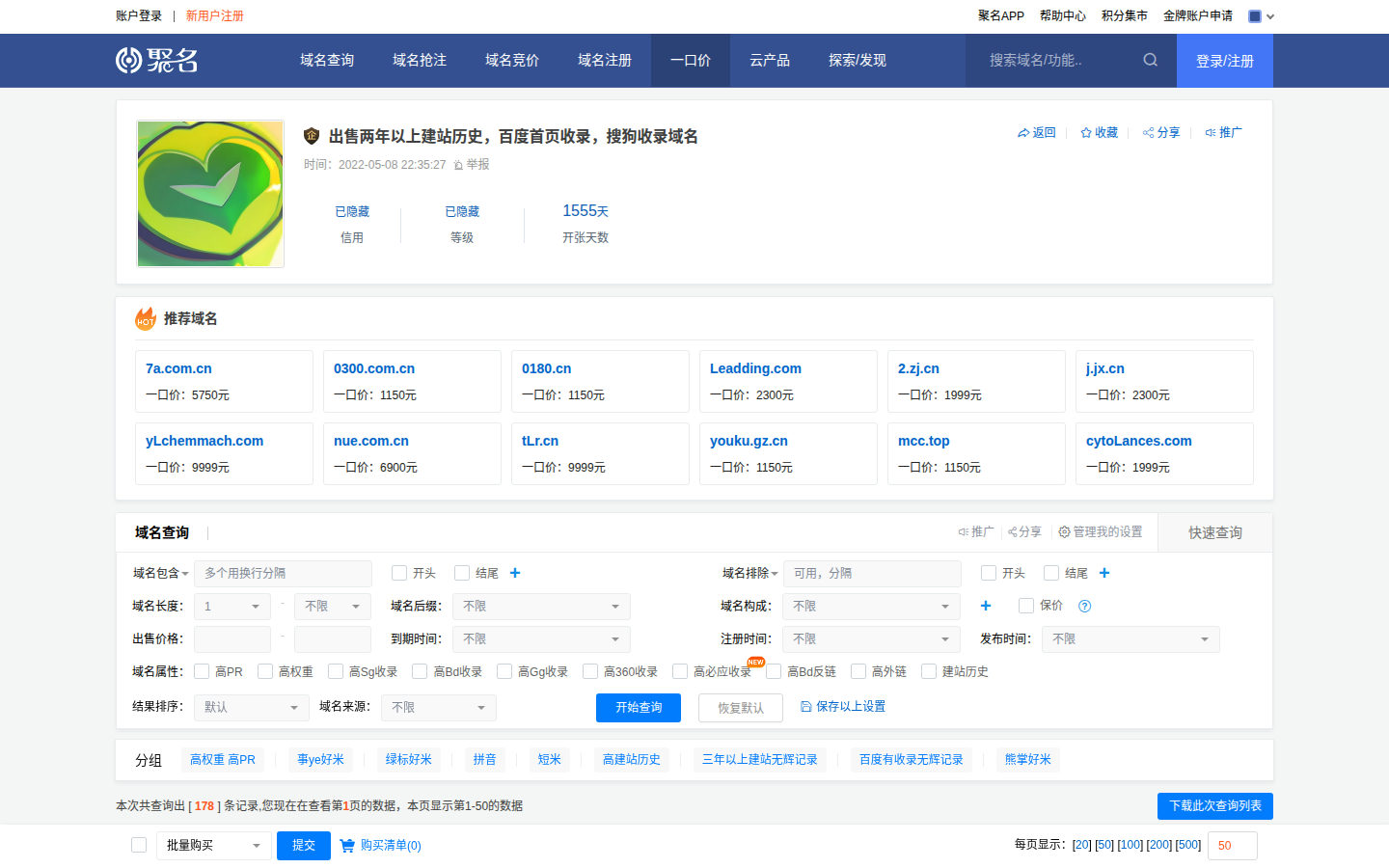Check 开头 for 域名排除
This screenshot has width=1389, height=868.
coord(989,573)
